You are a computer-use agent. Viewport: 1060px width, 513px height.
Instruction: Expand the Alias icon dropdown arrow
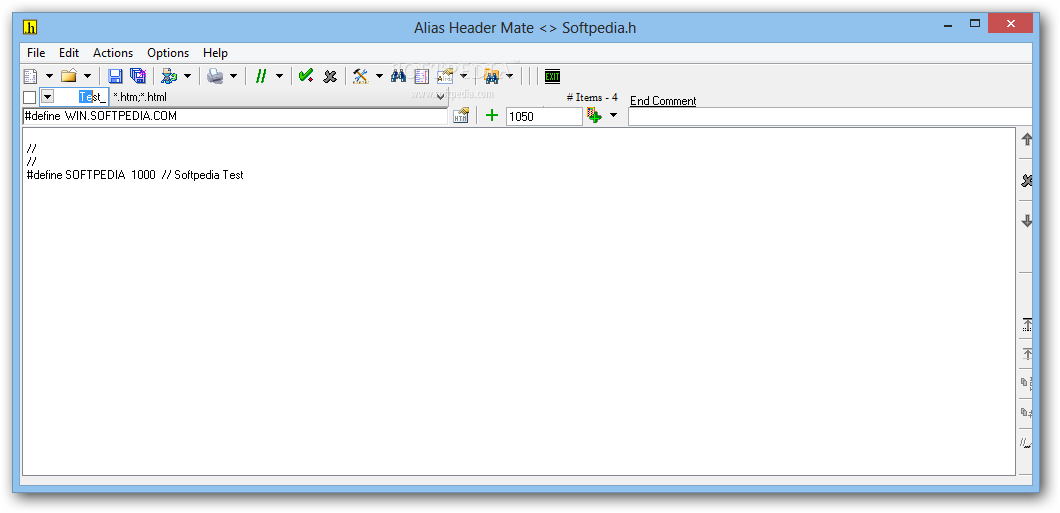click(x=464, y=76)
